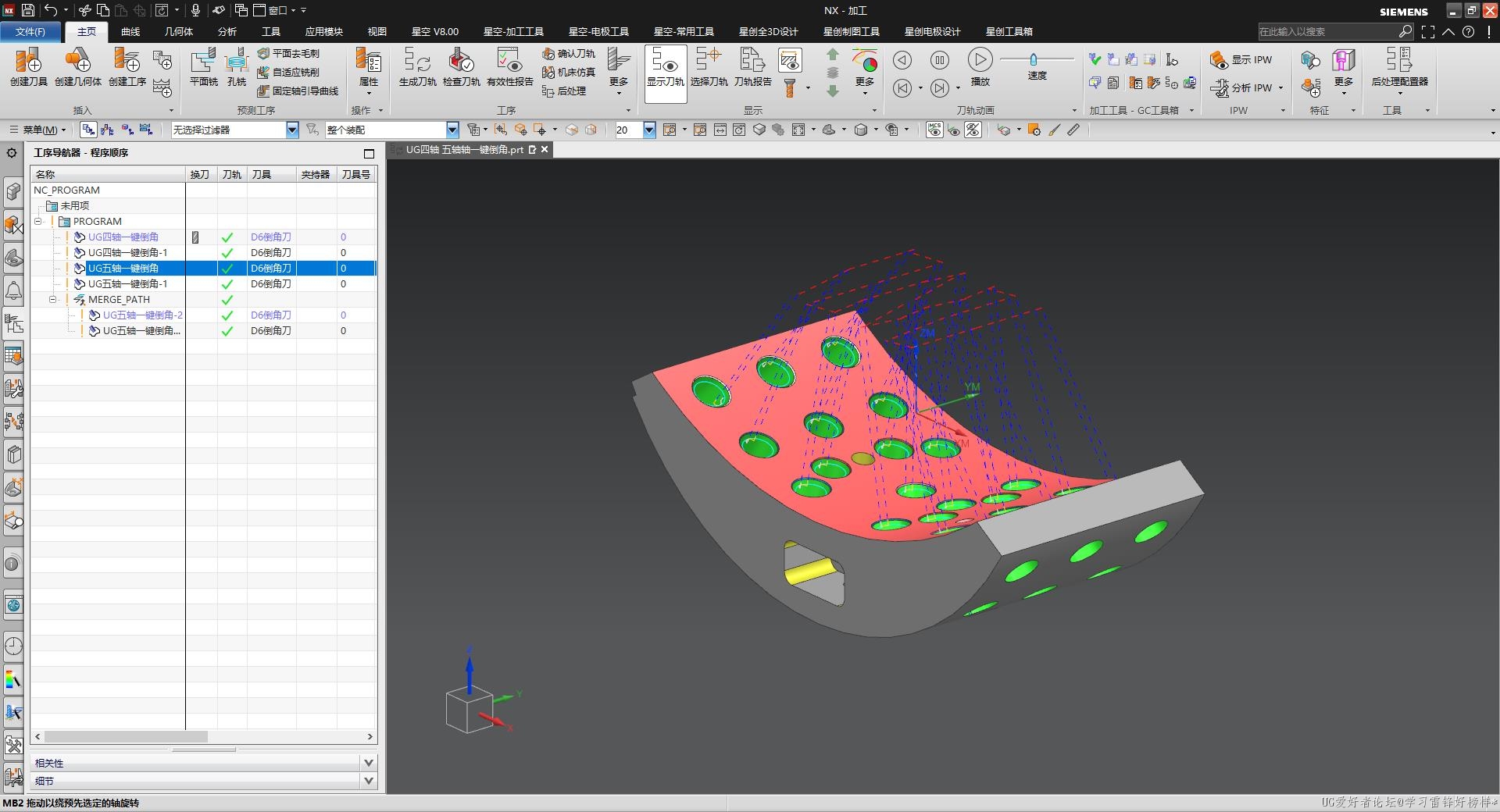Open the help question mark icon
The image size is (1500, 812).
click(x=1468, y=31)
